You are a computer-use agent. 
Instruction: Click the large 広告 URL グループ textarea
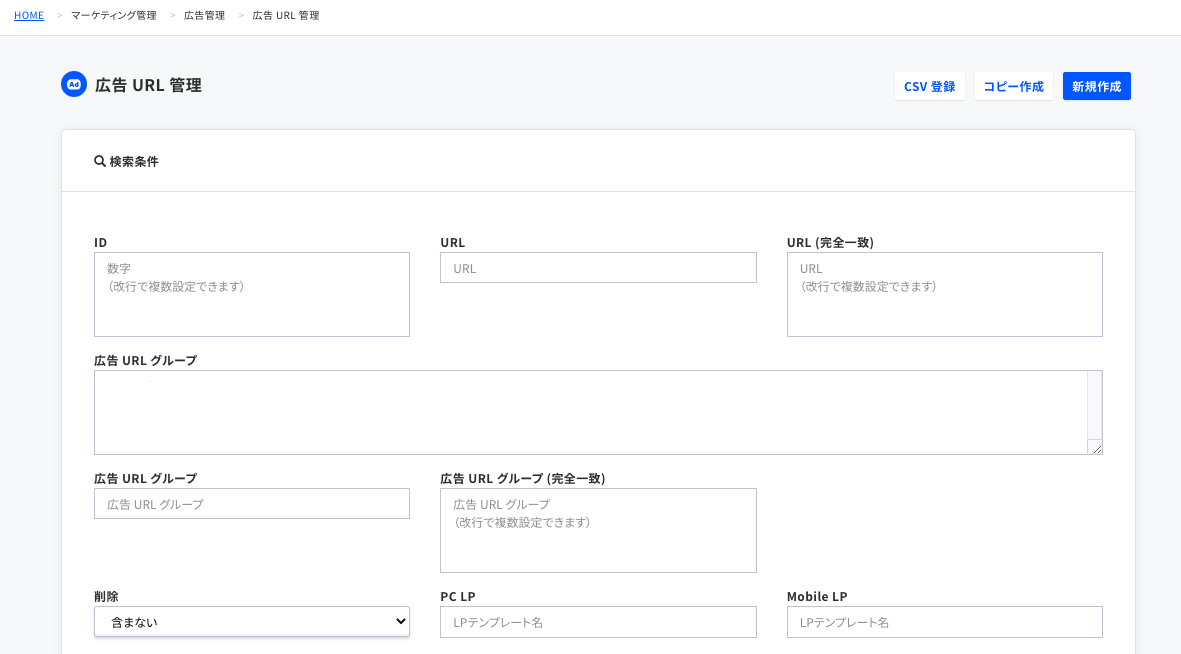click(598, 410)
